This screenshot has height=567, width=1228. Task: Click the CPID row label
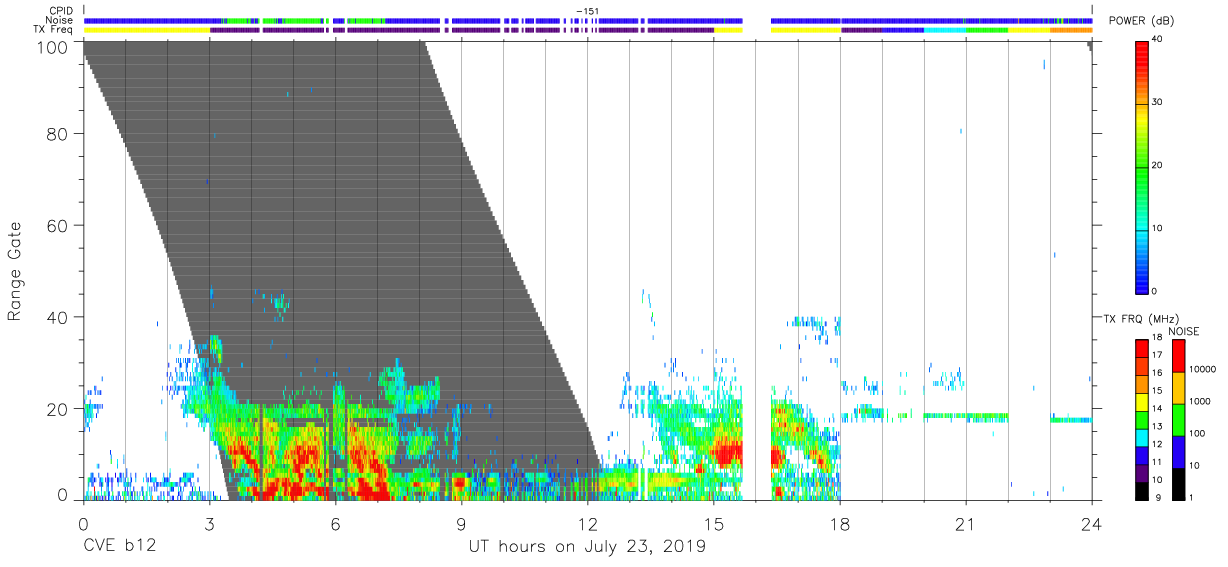(x=61, y=11)
